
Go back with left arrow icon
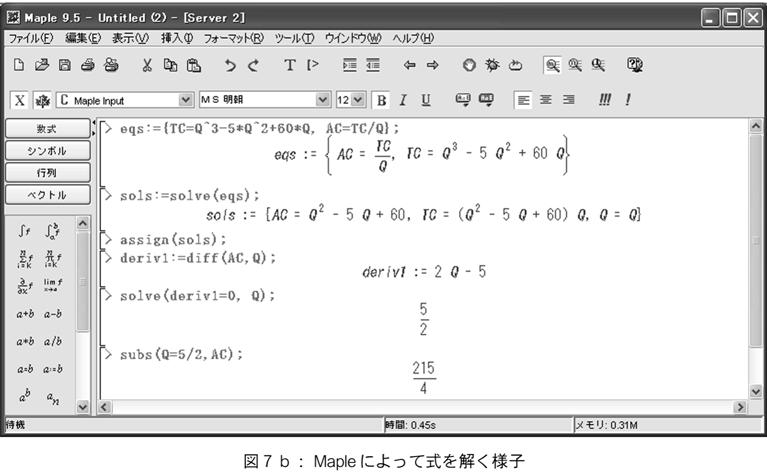[409, 65]
